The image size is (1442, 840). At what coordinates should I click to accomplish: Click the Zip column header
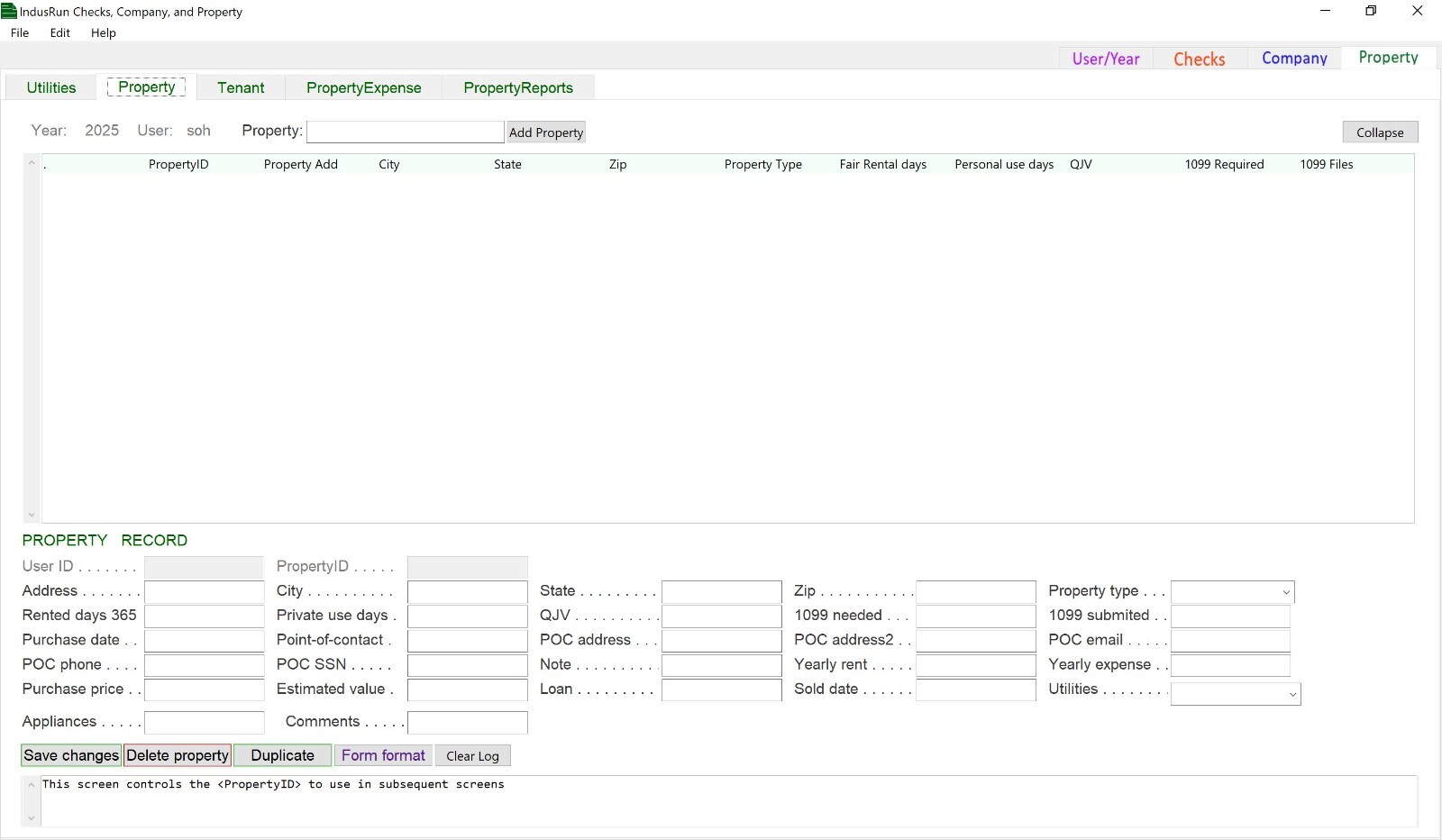[617, 164]
